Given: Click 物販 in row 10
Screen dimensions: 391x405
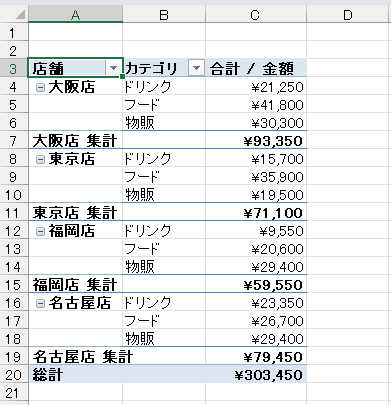Looking at the screenshot, I should point(140,195).
